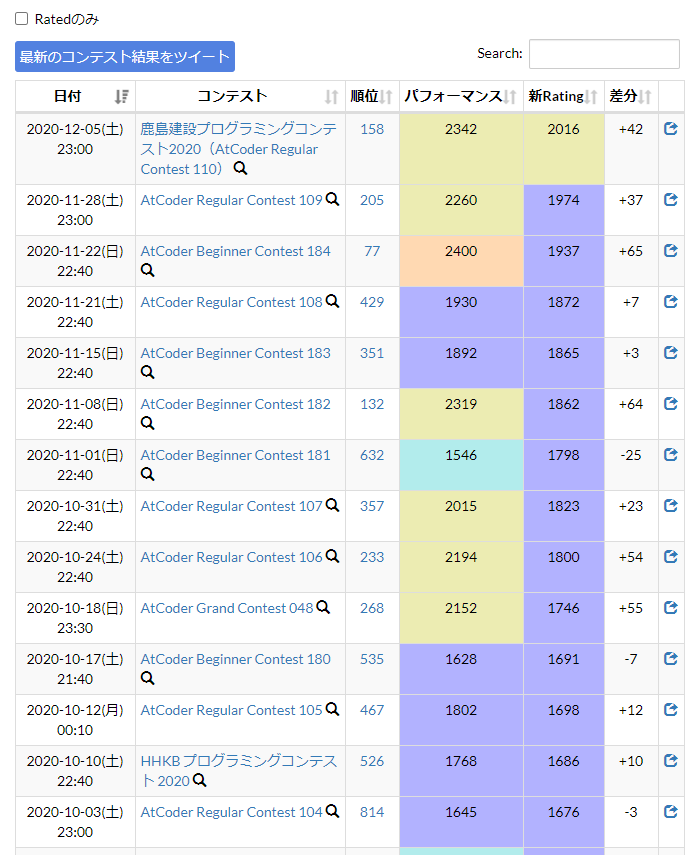The width and height of the screenshot is (697, 855).
Task: Click the 最新のコンテスト結果をツイート button
Action: pos(125,57)
